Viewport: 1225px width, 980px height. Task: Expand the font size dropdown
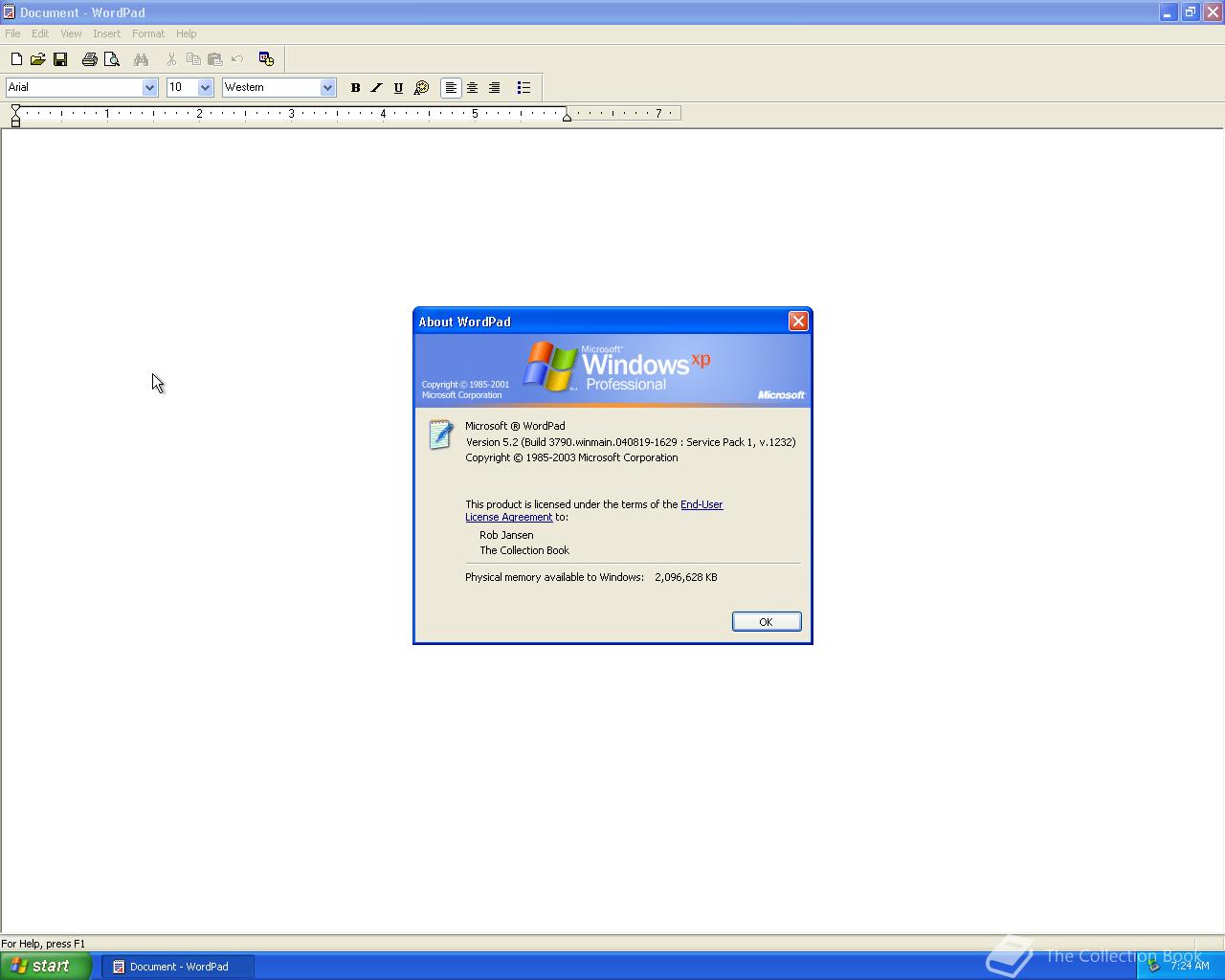205,87
